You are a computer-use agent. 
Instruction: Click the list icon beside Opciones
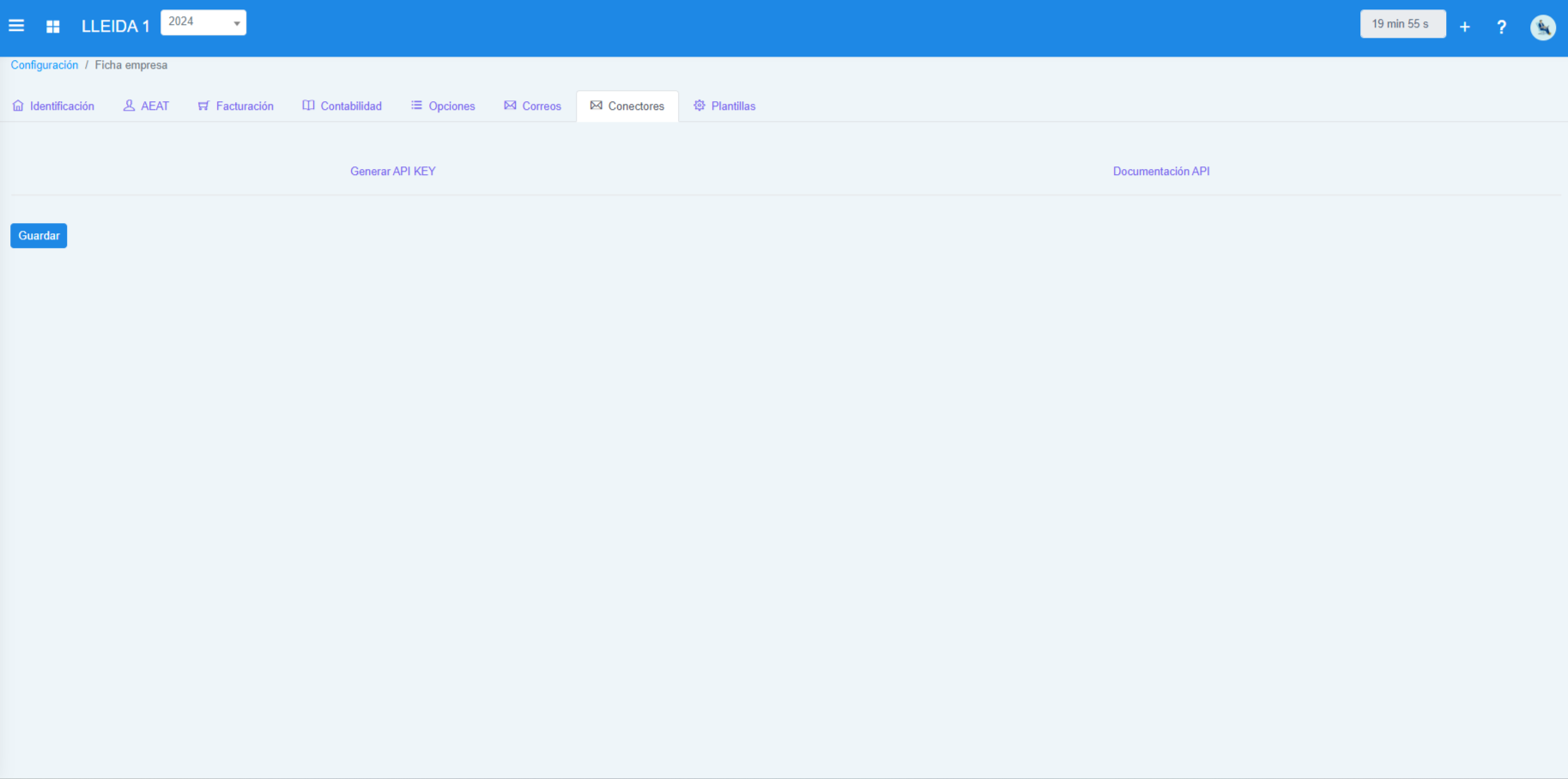[416, 106]
